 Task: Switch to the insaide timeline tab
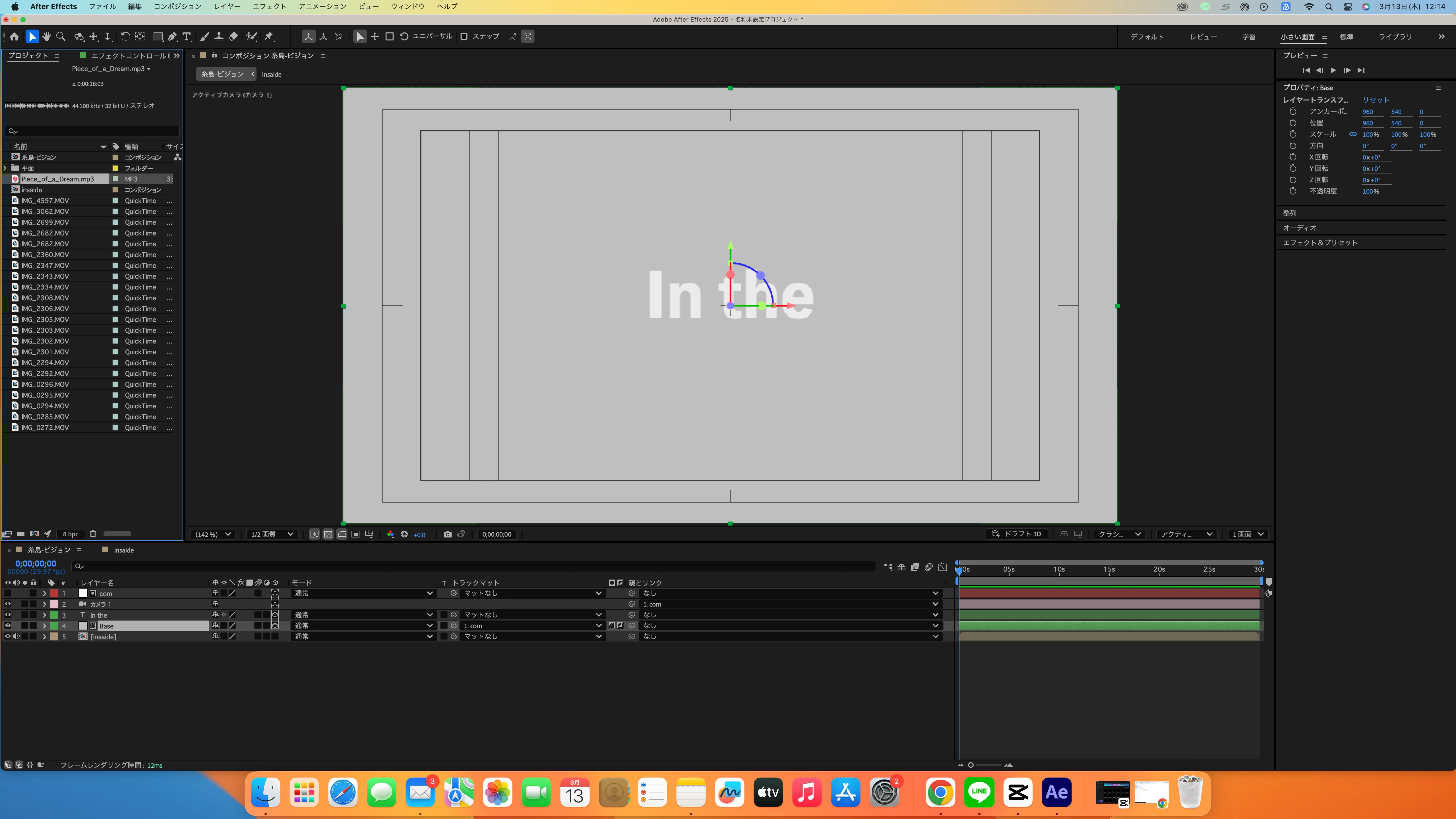coord(123,550)
